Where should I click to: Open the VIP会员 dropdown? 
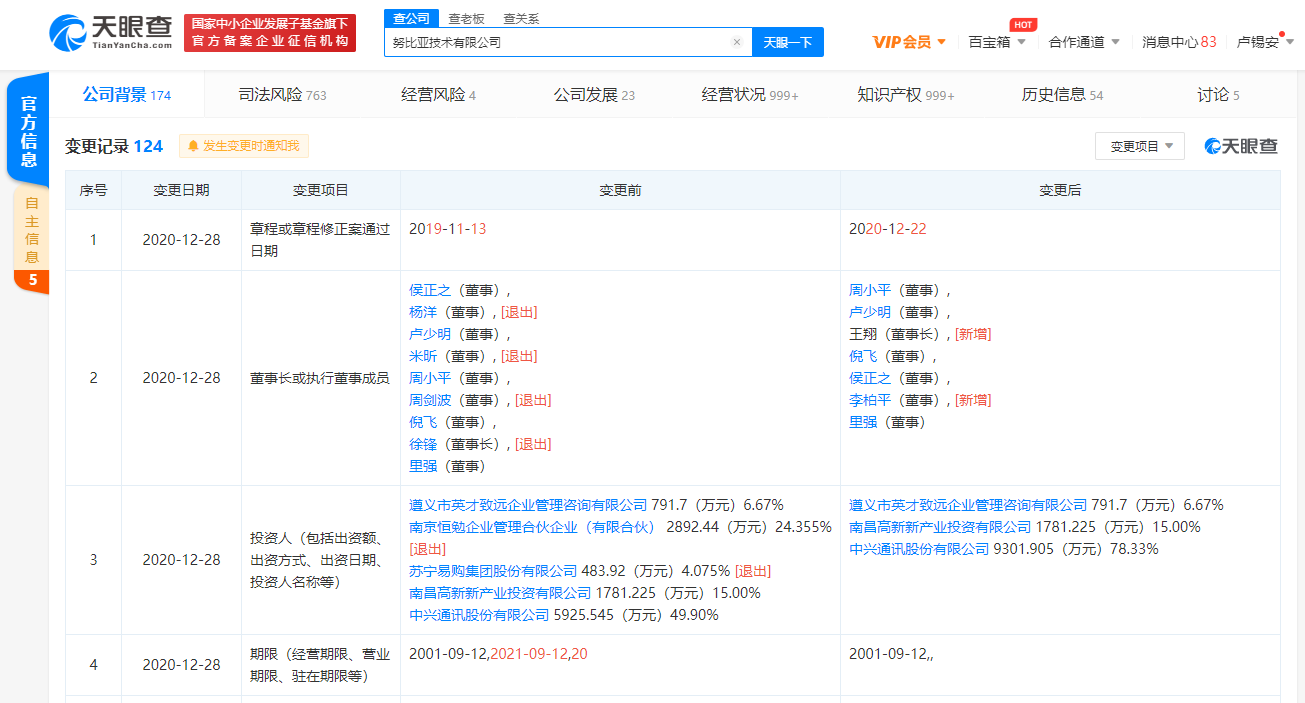tap(909, 42)
